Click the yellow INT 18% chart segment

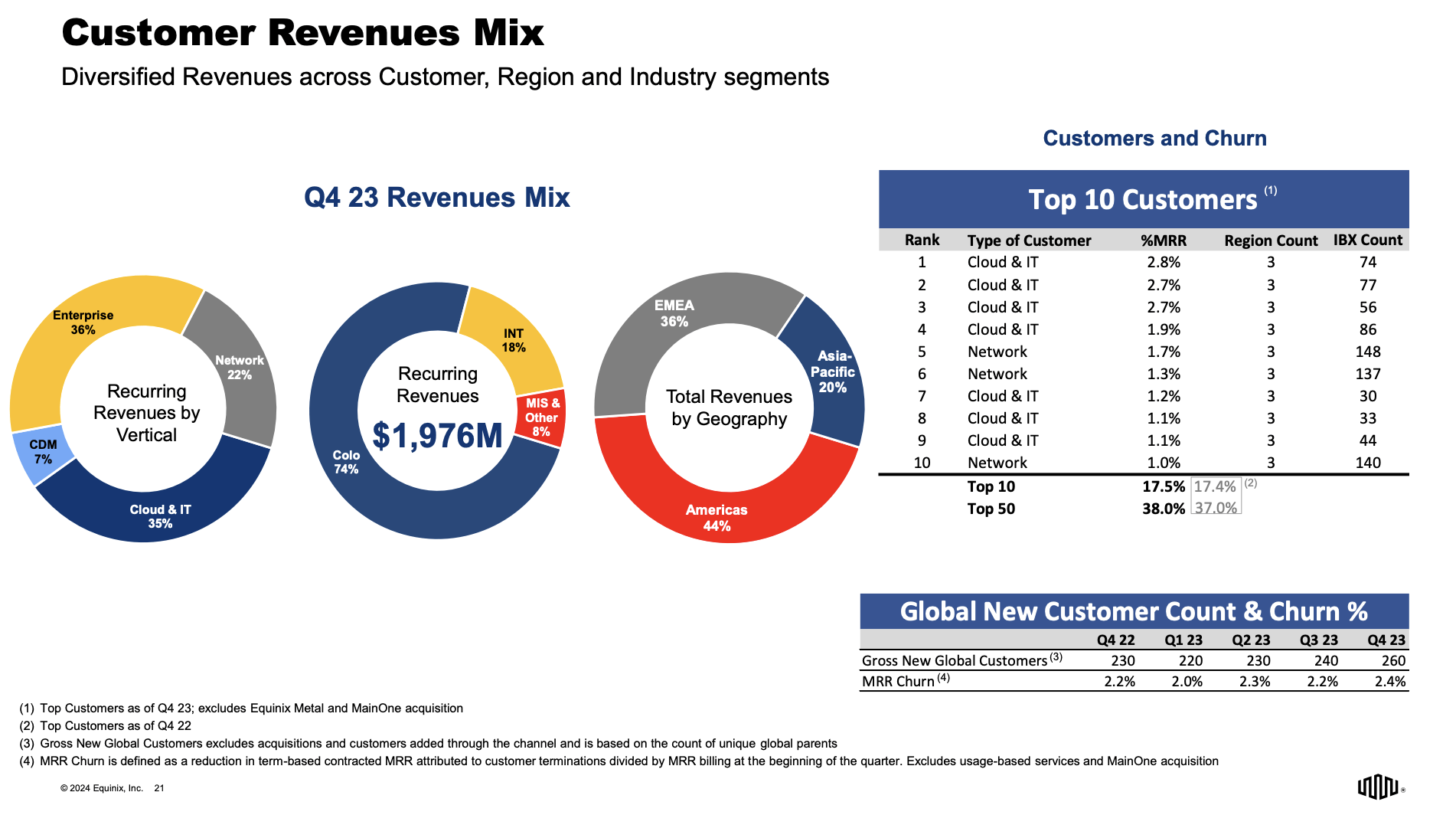pyautogui.click(x=513, y=341)
